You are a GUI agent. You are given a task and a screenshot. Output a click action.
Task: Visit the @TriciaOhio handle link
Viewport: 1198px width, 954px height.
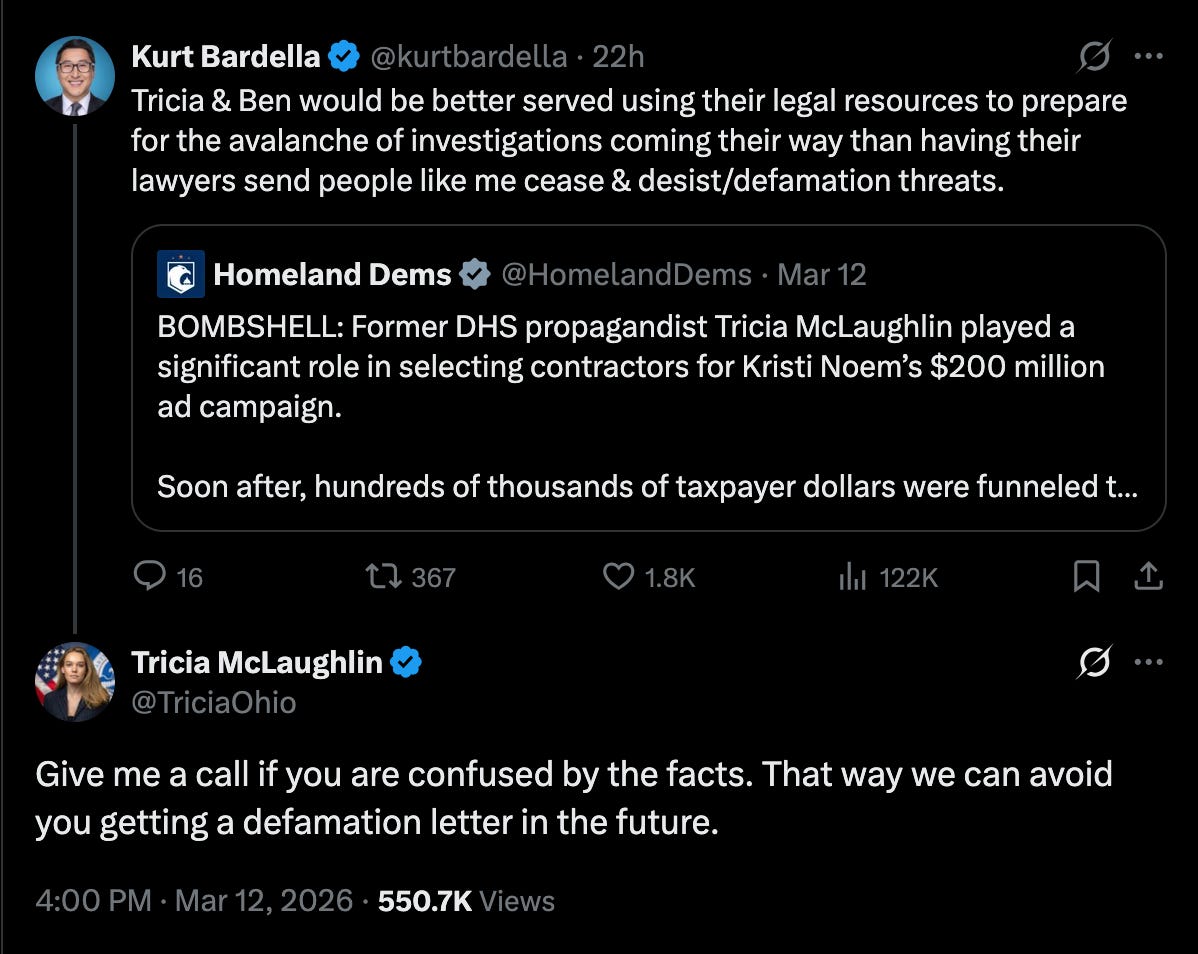pyautogui.click(x=214, y=702)
